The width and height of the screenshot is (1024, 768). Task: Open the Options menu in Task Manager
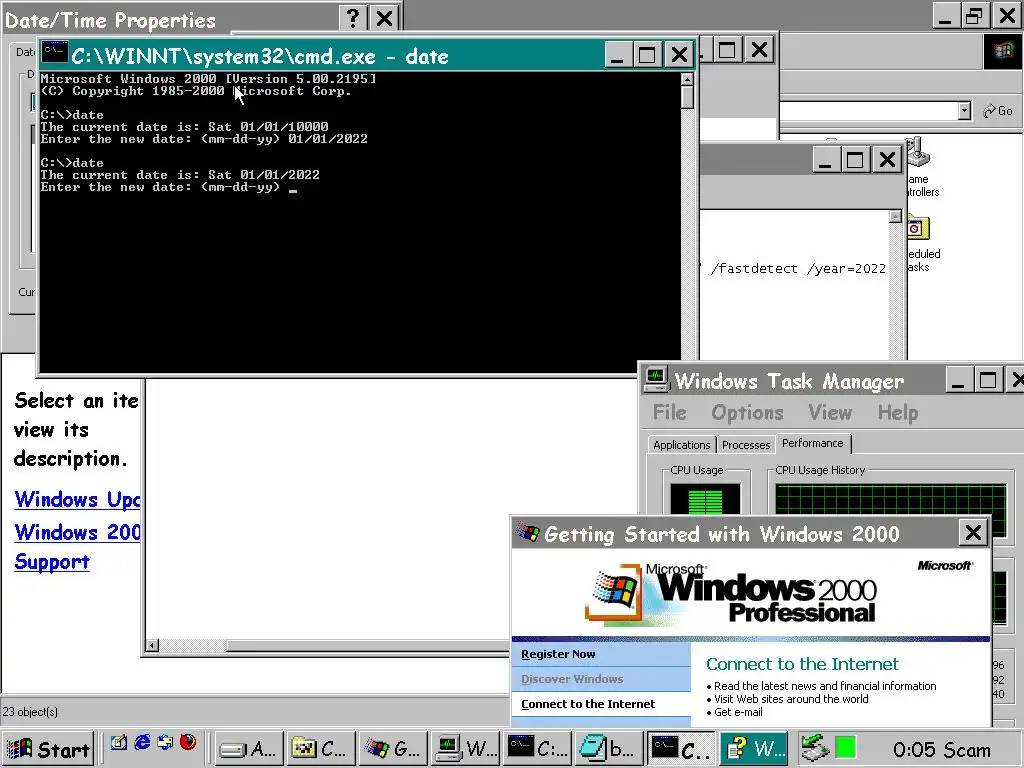click(x=747, y=413)
